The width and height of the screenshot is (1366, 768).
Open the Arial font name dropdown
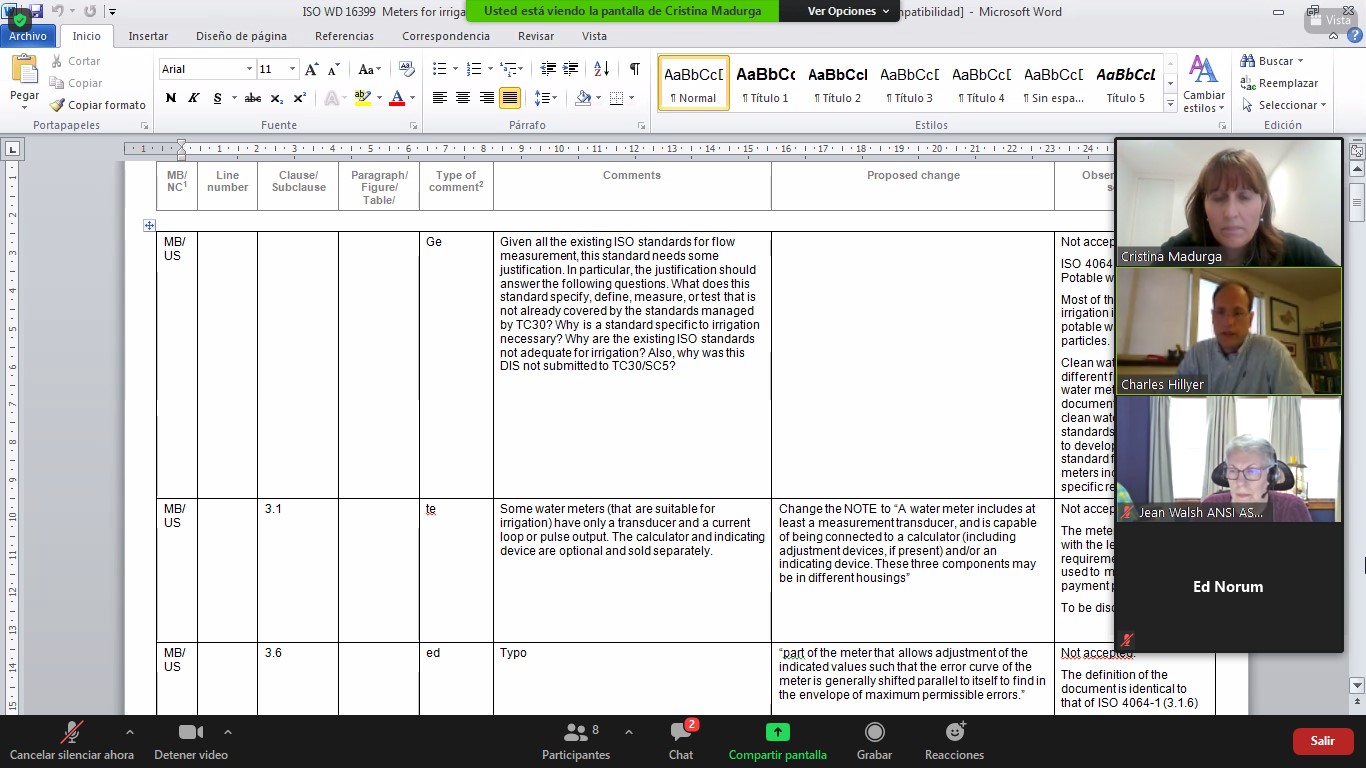(249, 69)
